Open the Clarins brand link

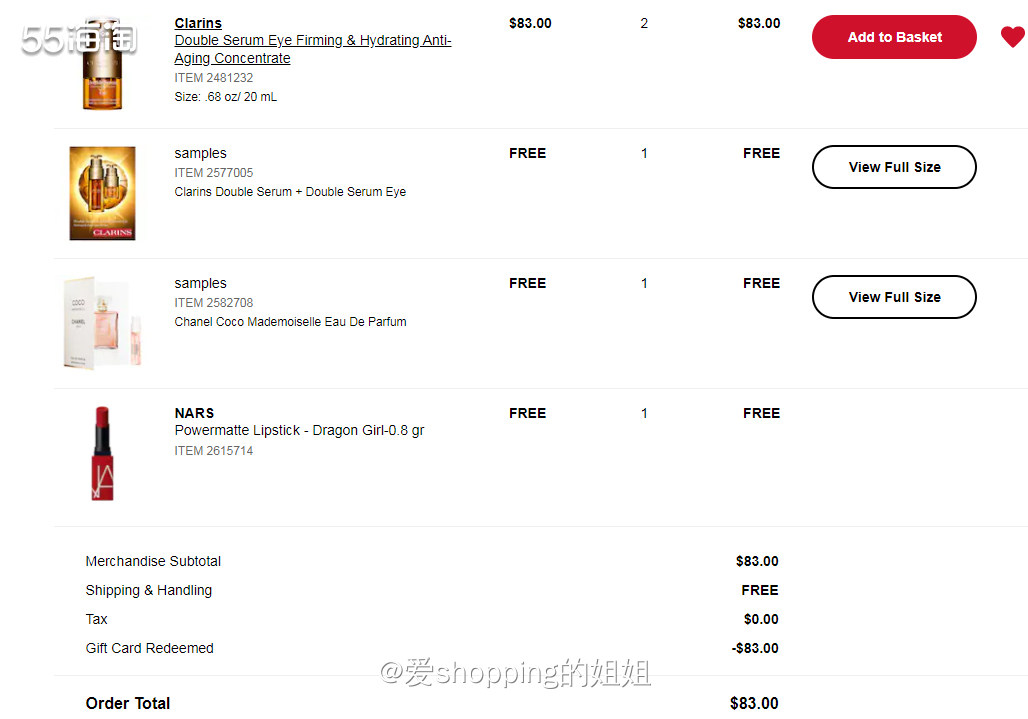coord(197,23)
